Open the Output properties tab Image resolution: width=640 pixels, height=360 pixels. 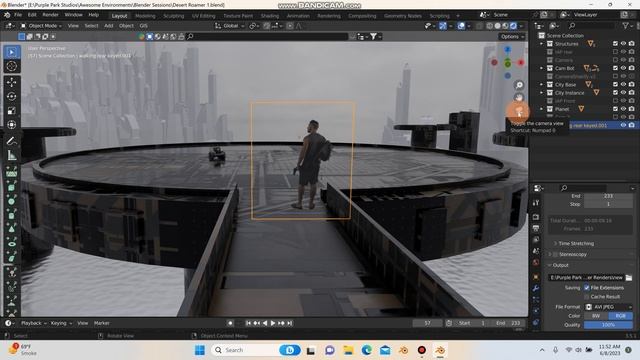tap(536, 228)
